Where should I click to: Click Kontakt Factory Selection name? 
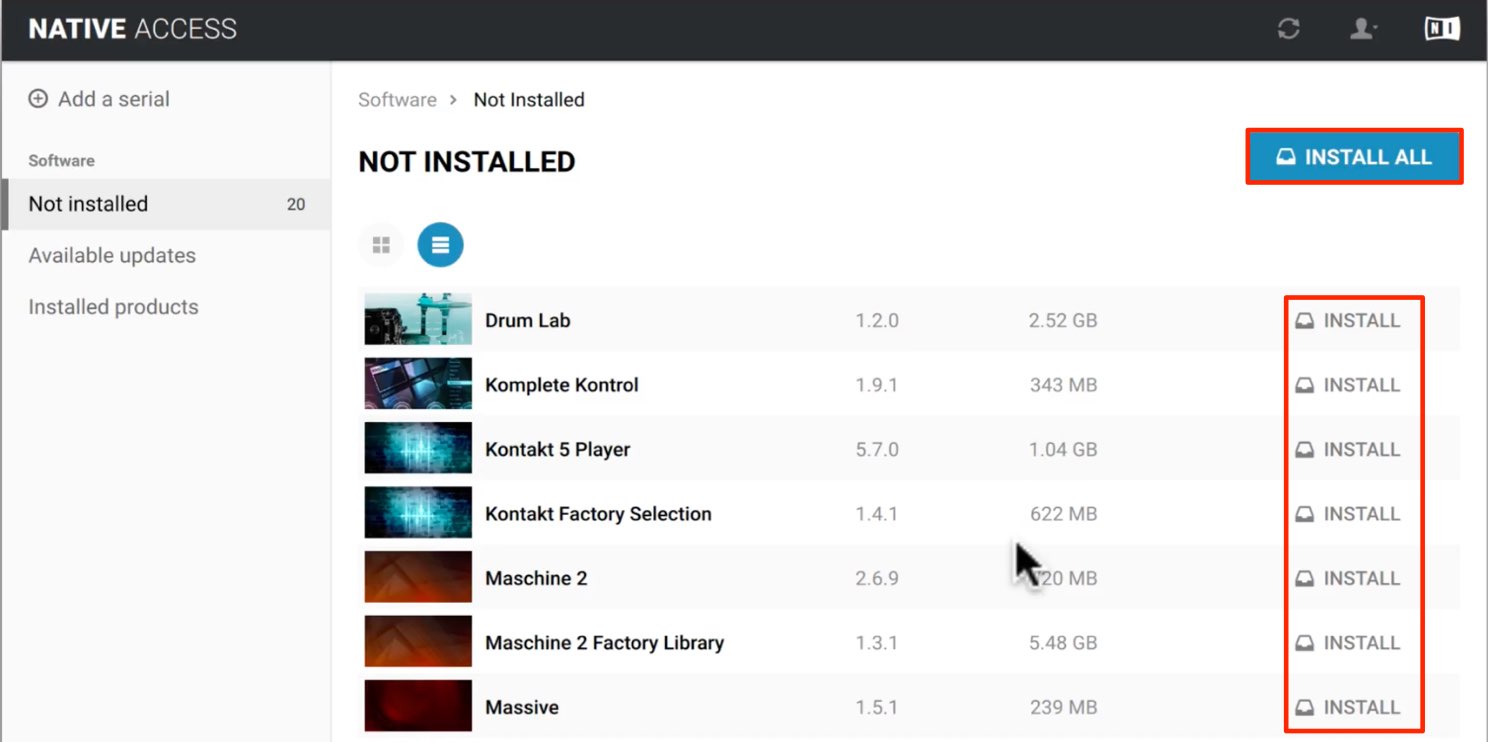coord(598,514)
